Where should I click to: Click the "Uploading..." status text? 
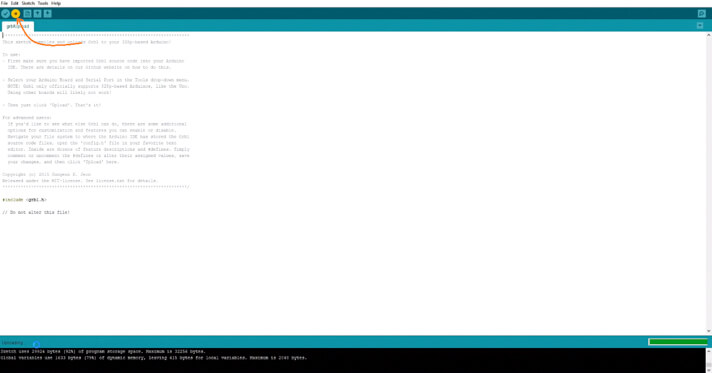pyautogui.click(x=13, y=343)
